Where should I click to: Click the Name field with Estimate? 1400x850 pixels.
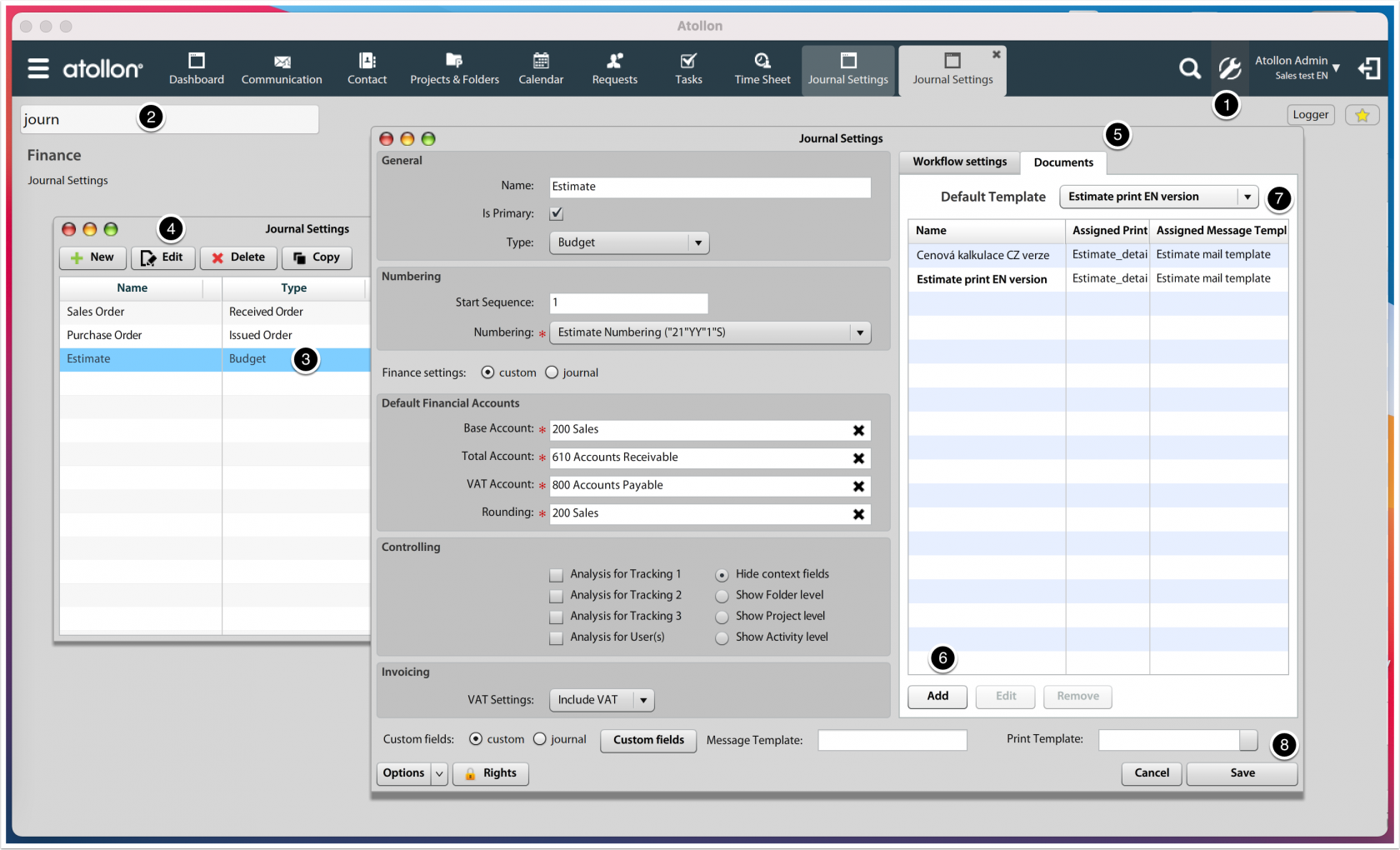click(x=710, y=187)
